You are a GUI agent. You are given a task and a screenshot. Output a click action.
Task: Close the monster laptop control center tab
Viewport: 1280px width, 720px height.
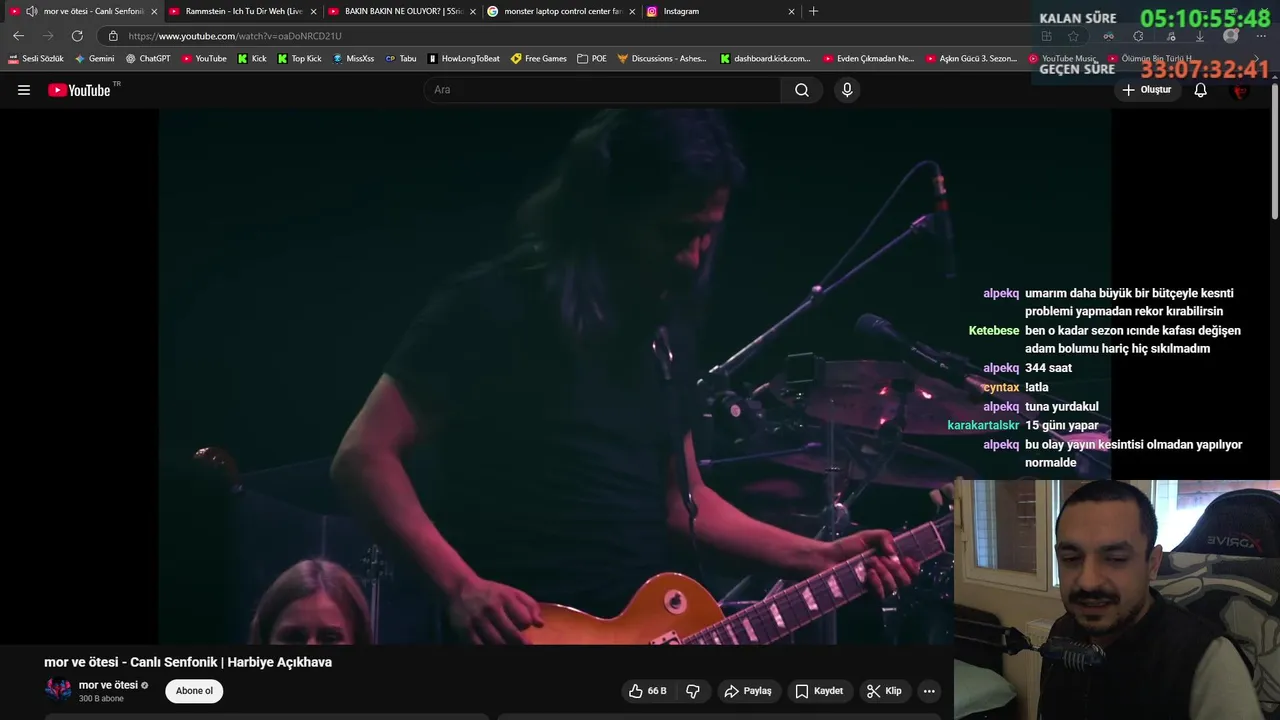coord(632,11)
